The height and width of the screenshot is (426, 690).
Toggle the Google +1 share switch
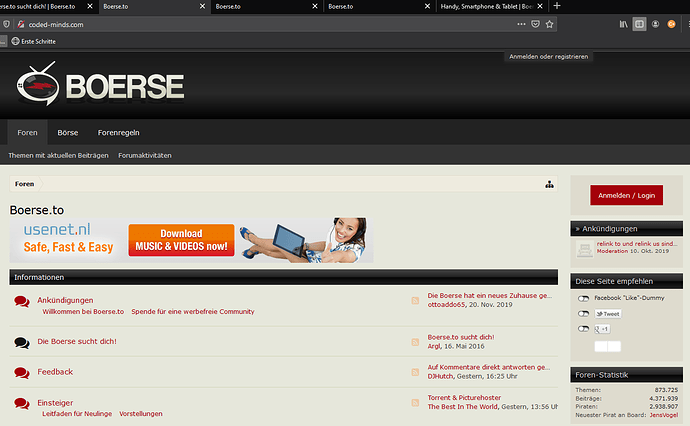584,329
